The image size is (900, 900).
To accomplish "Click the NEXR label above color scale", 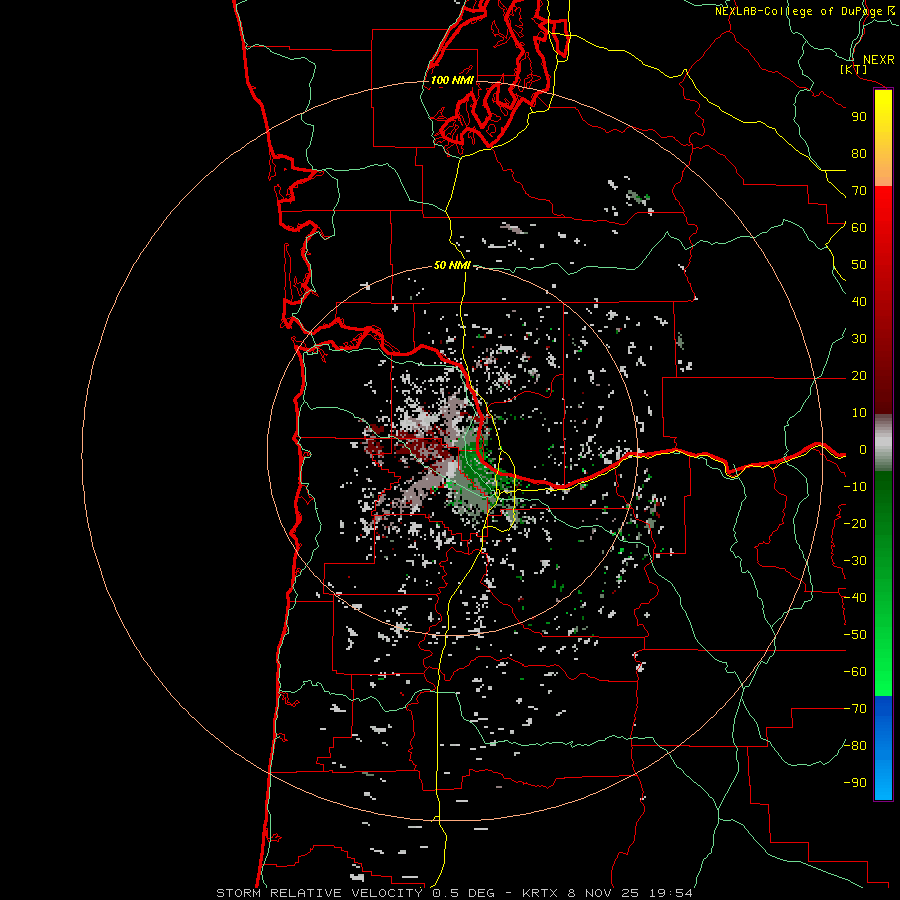I will [x=878, y=60].
